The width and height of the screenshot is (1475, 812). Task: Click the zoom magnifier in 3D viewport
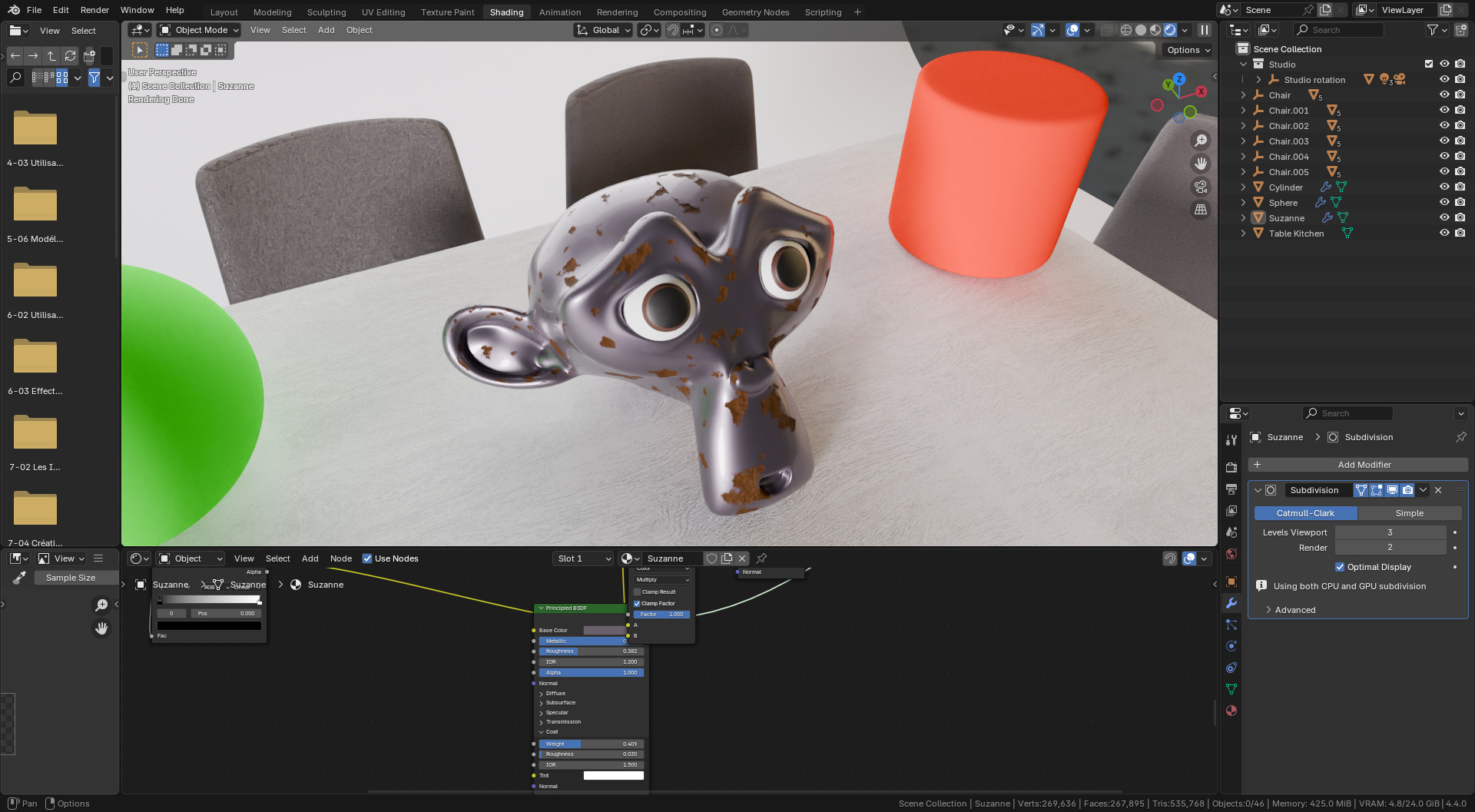(x=1201, y=141)
